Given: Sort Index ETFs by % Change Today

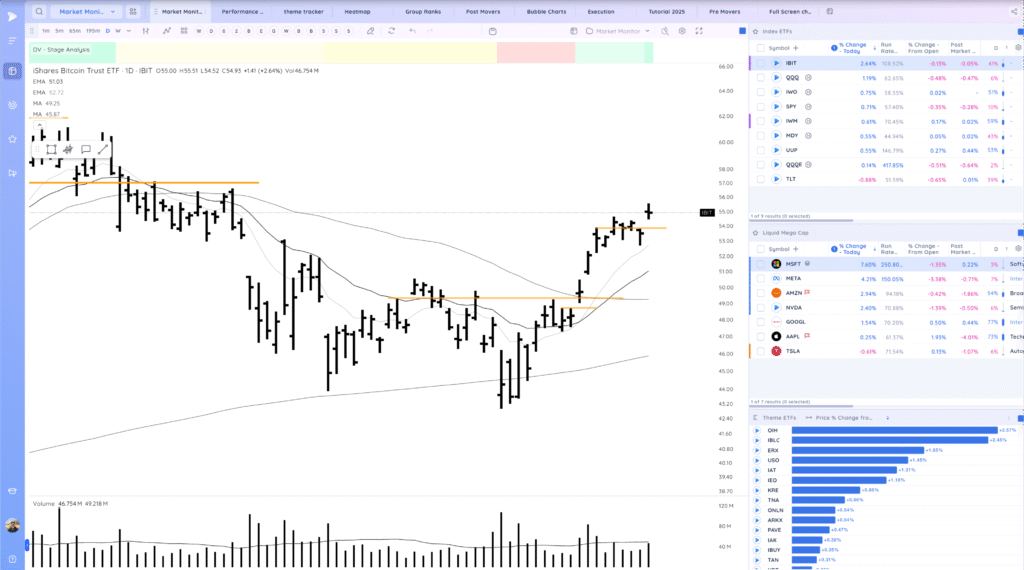Looking at the screenshot, I should tap(853, 48).
